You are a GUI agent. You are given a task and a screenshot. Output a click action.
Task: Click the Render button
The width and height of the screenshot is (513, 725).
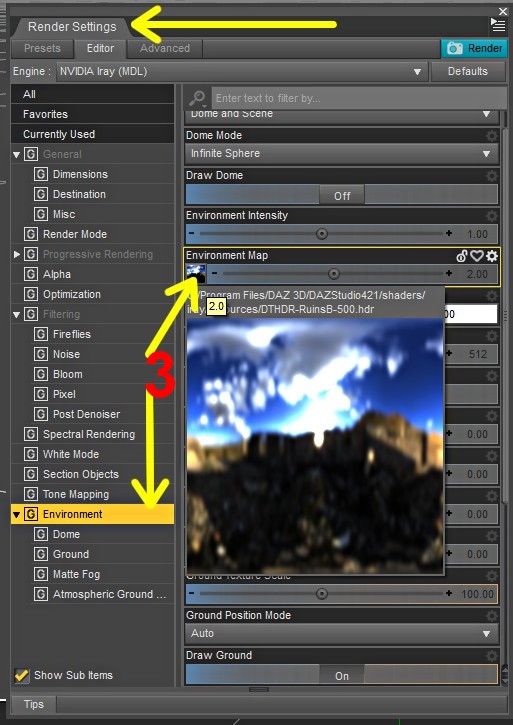pyautogui.click(x=474, y=48)
